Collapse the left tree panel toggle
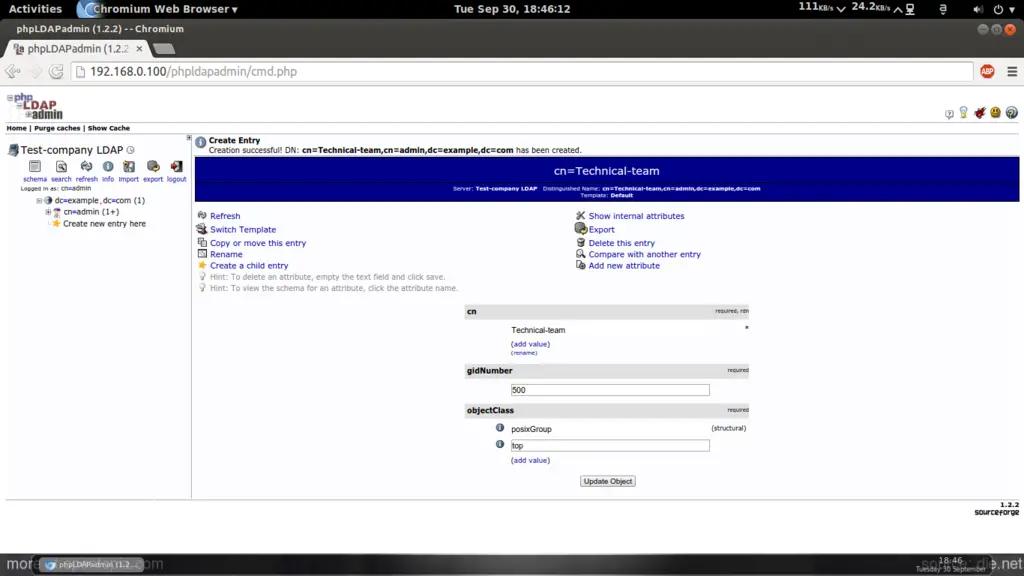 coord(189,138)
